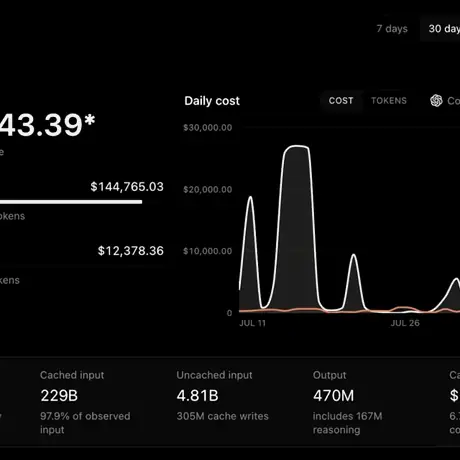Click the JUL 11 axis label
Image resolution: width=460 pixels, height=460 pixels.
tap(252, 323)
